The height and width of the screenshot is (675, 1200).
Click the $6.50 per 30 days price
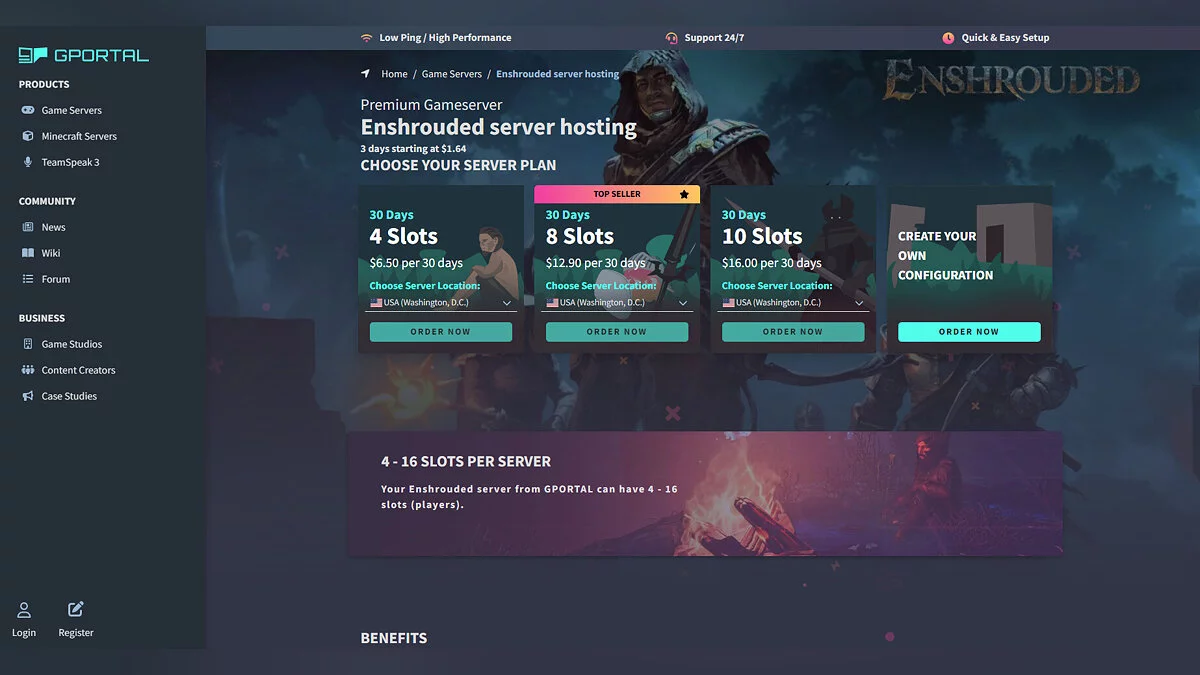click(416, 263)
